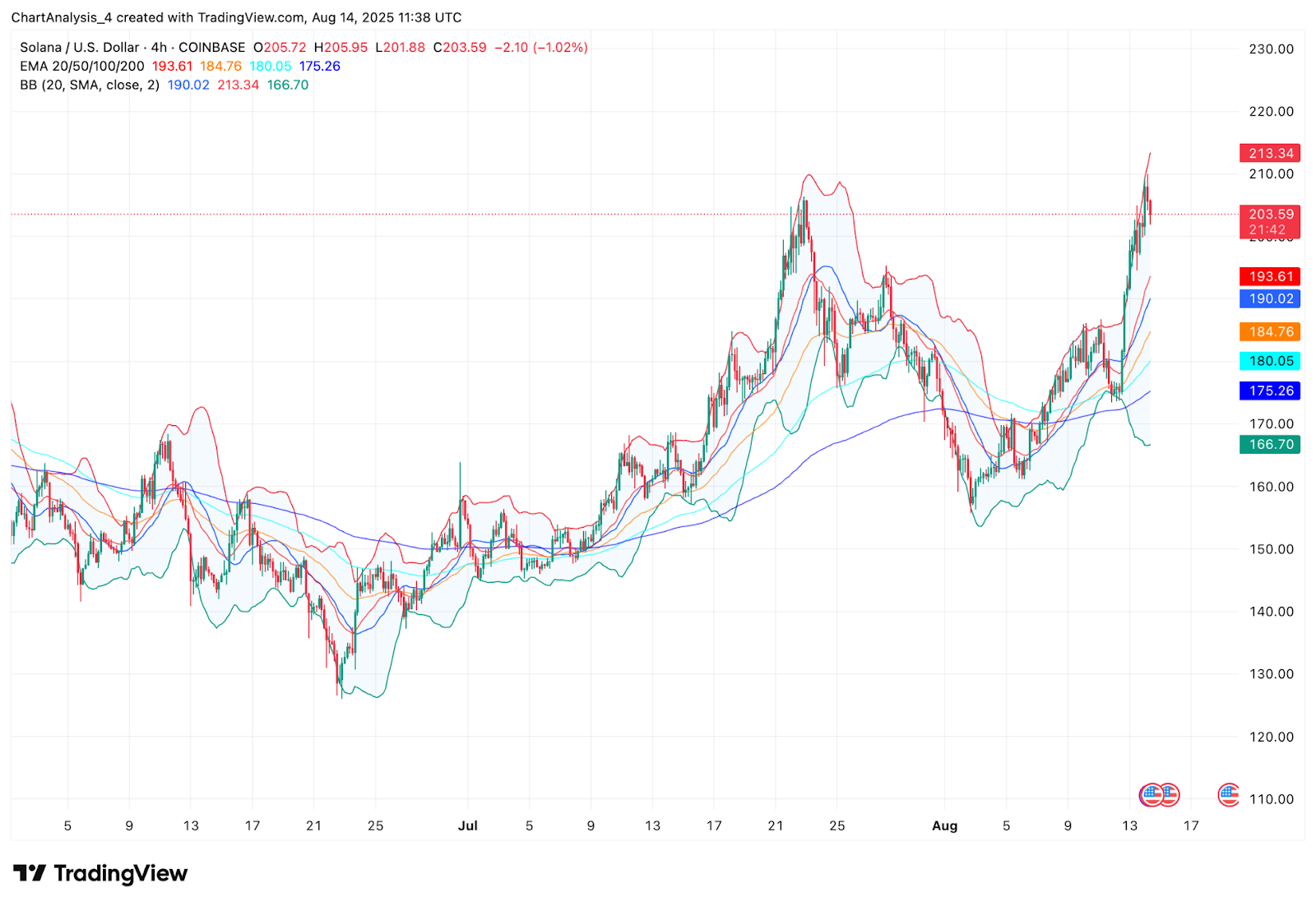The width and height of the screenshot is (1316, 906).
Task: Click BB legend upper value 213.34
Action: pyautogui.click(x=239, y=86)
